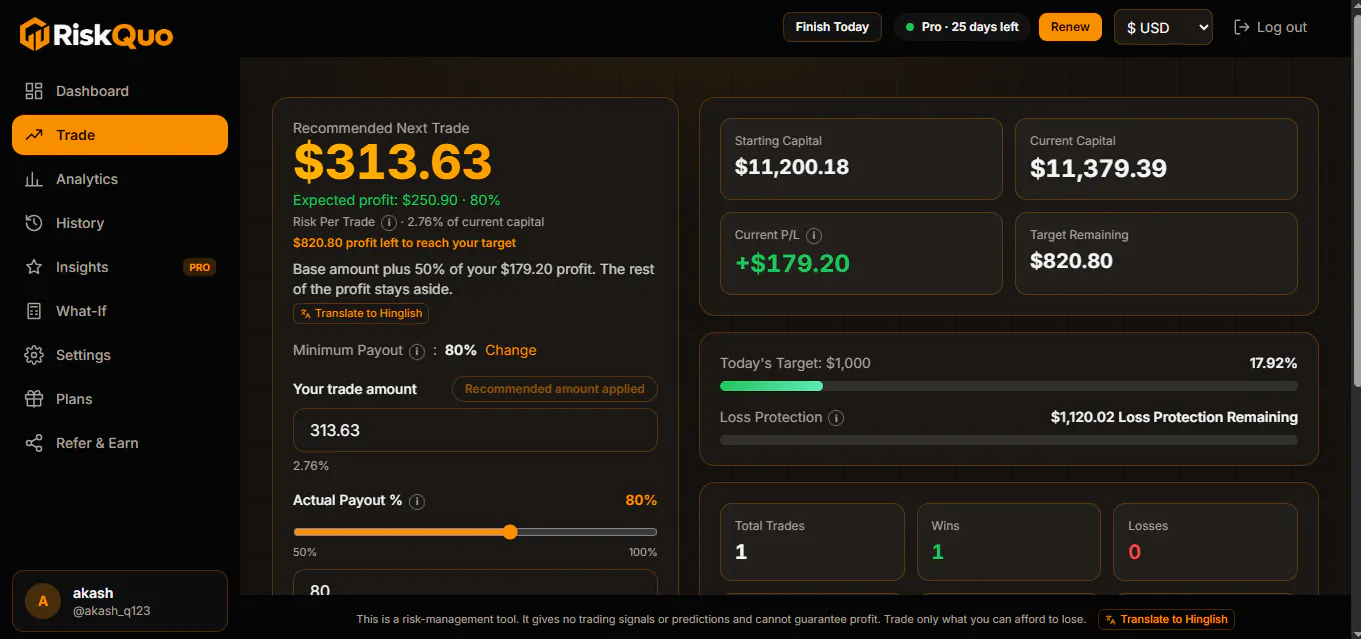Click the Insights star icon
The image size is (1361, 639).
(34, 267)
